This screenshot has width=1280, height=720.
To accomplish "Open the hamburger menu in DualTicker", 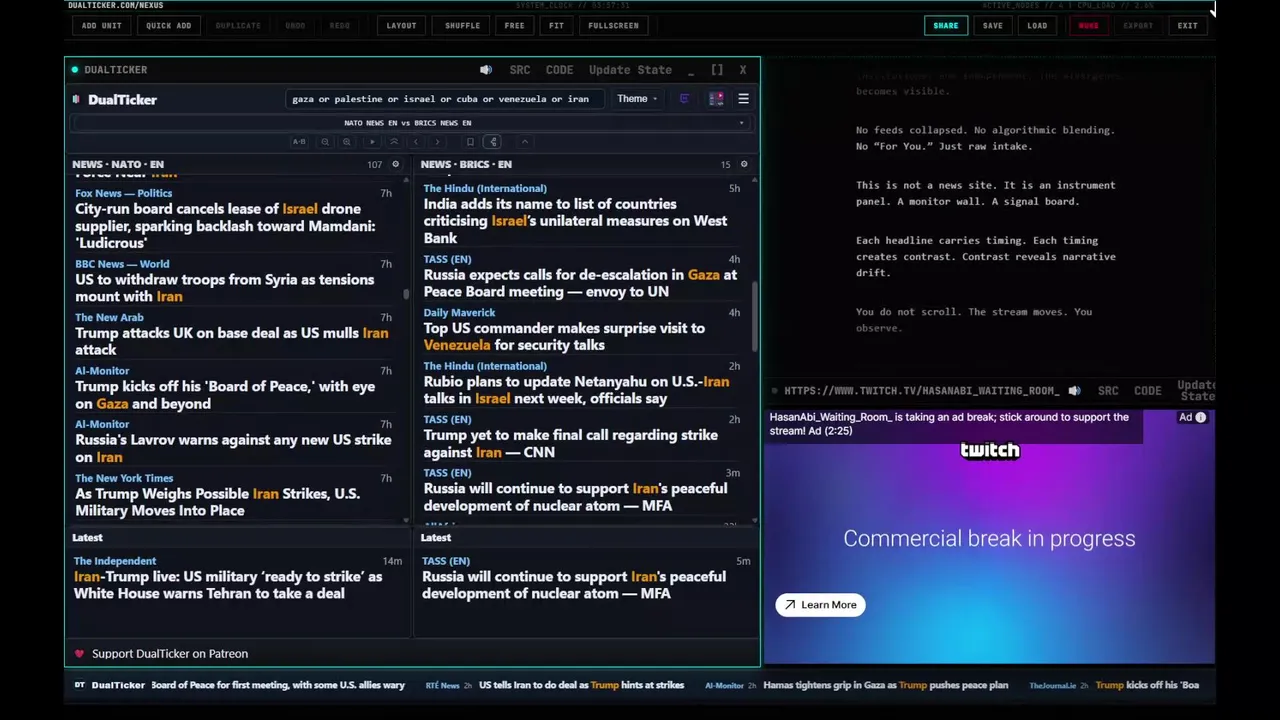I will 743,99.
